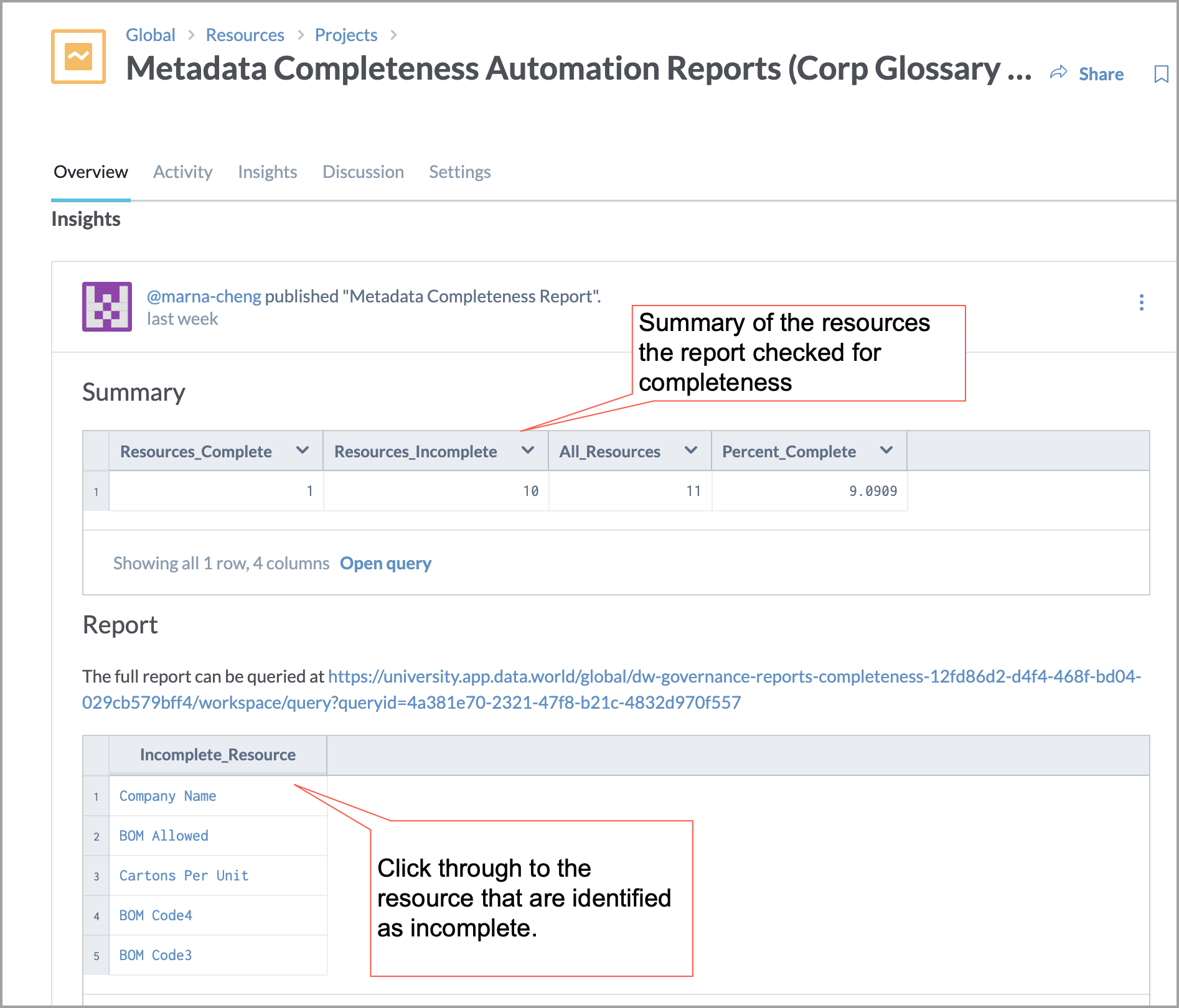
Task: Open the Discussion tab
Action: coord(363,172)
